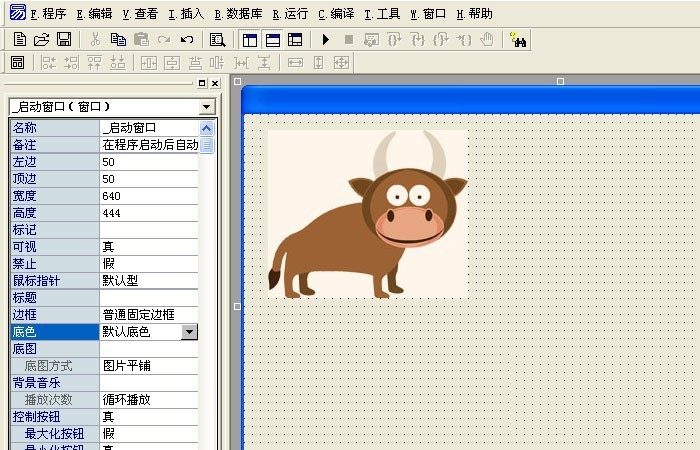Click the form preview icon in alignment toolbar
700x450 pixels.
(x=17, y=62)
